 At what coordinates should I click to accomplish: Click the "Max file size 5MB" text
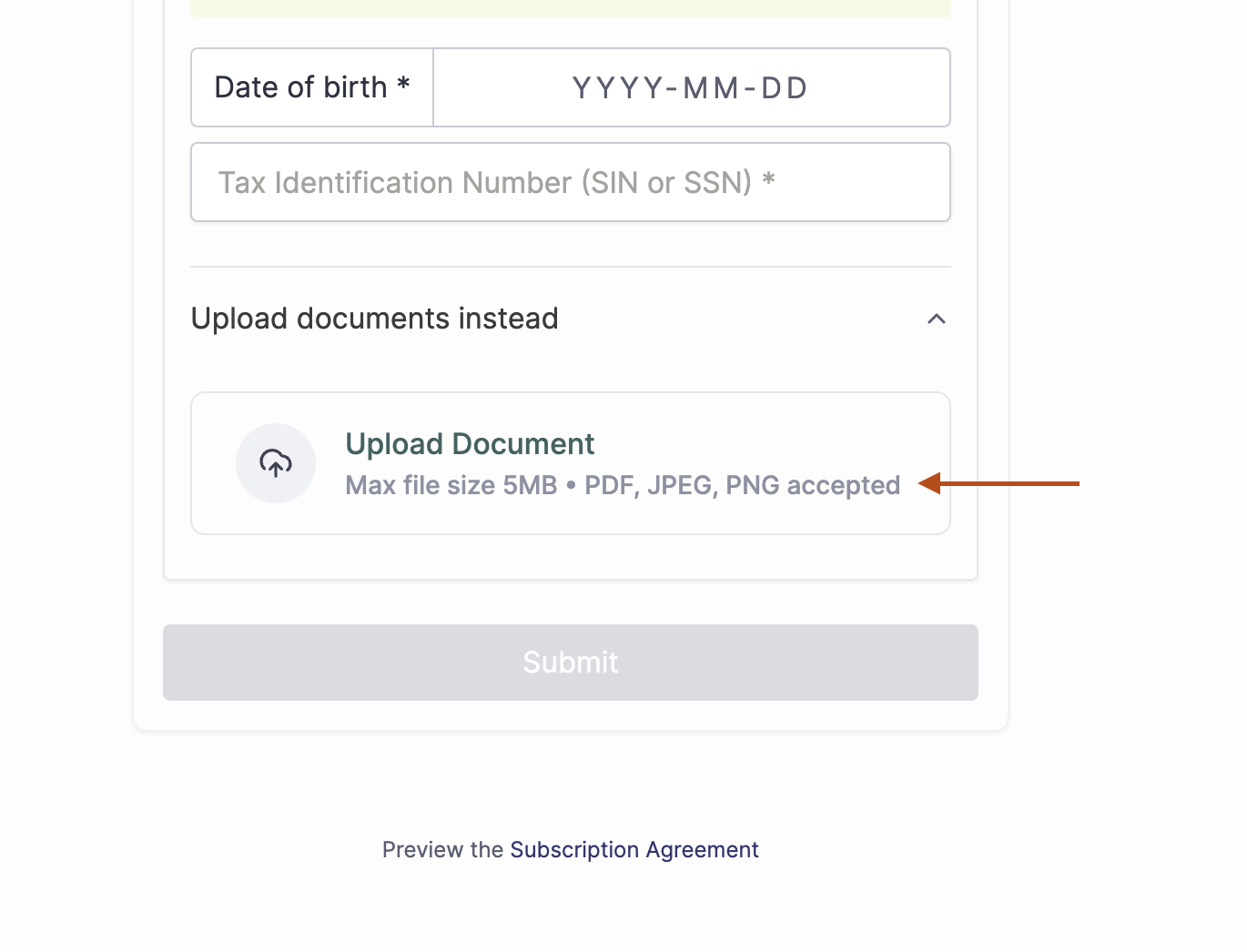point(451,485)
